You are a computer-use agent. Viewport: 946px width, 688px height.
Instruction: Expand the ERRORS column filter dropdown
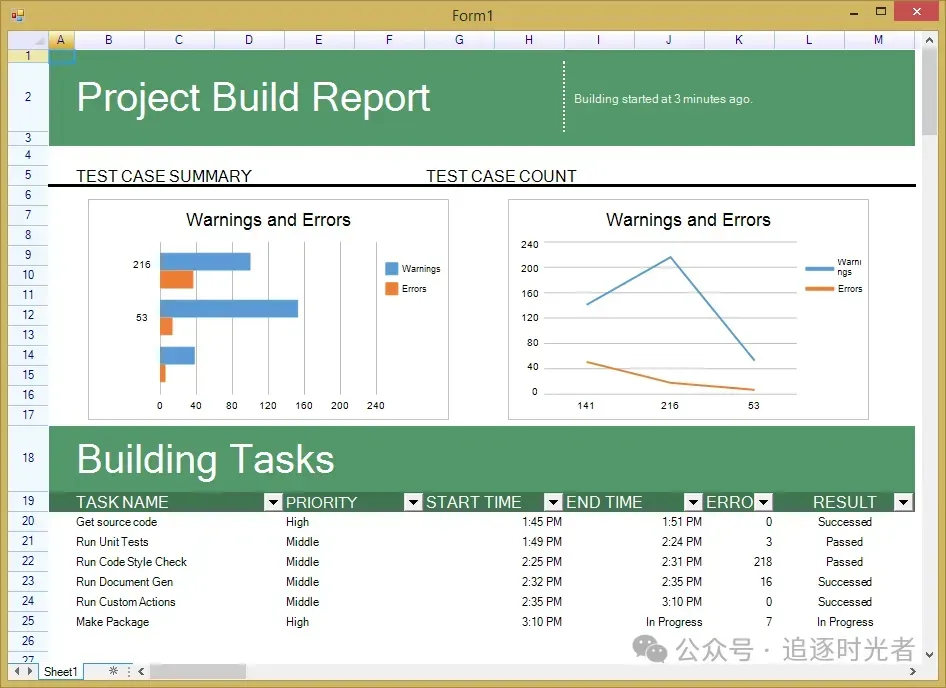tap(763, 502)
